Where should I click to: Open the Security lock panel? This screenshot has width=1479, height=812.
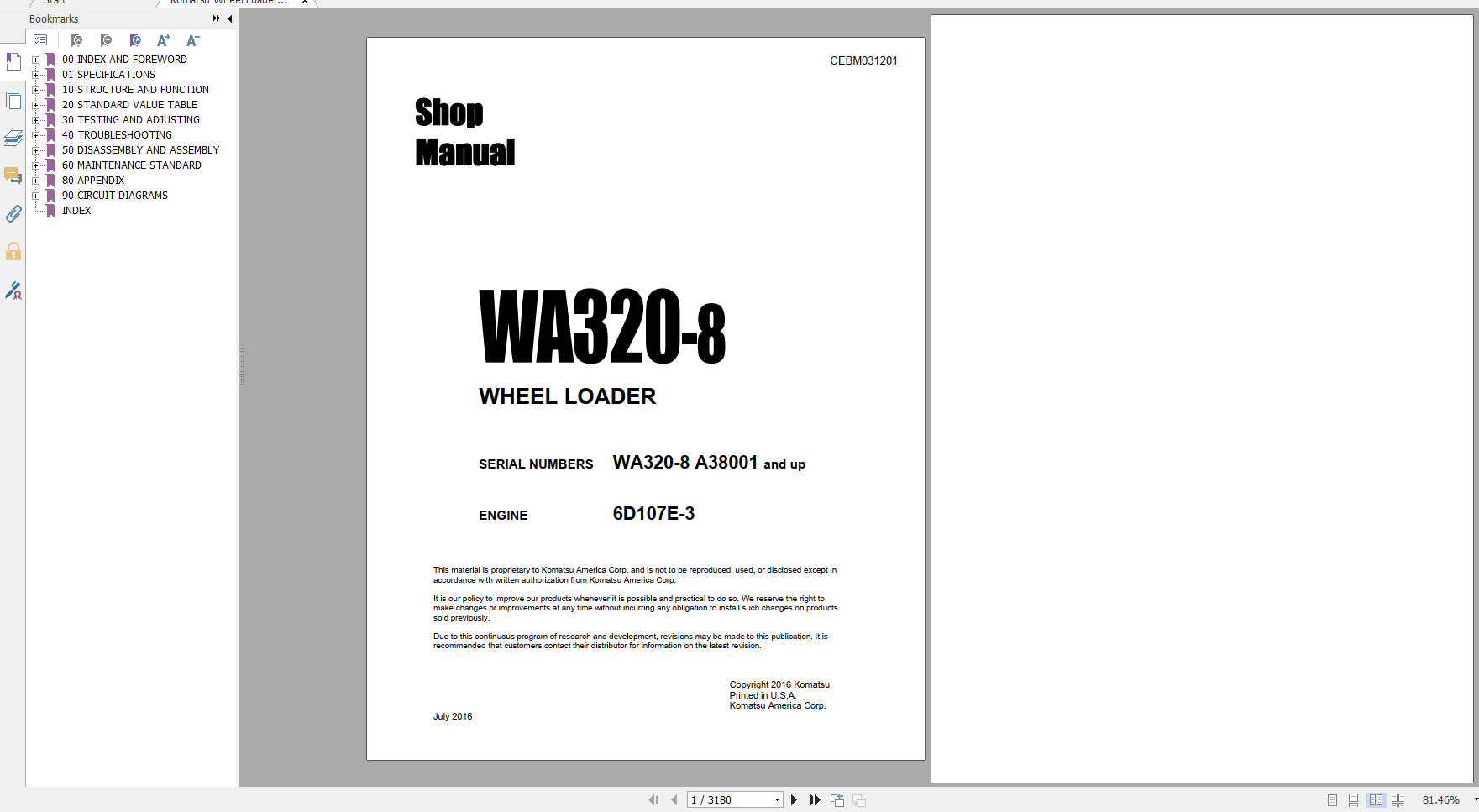tap(13, 251)
